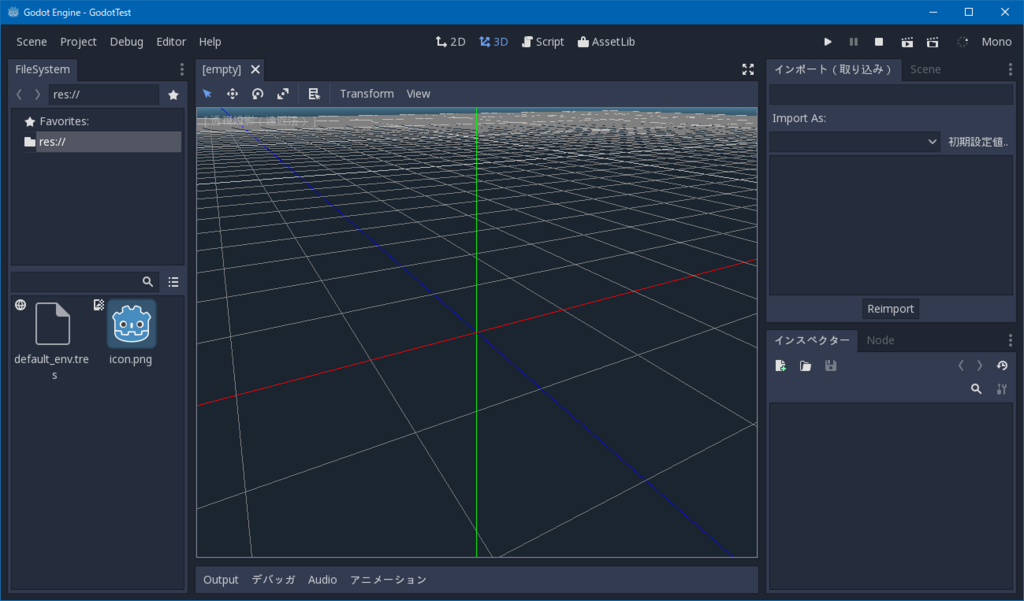This screenshot has height=601, width=1024.
Task: Select the Move Mode tool
Action: (x=232, y=93)
